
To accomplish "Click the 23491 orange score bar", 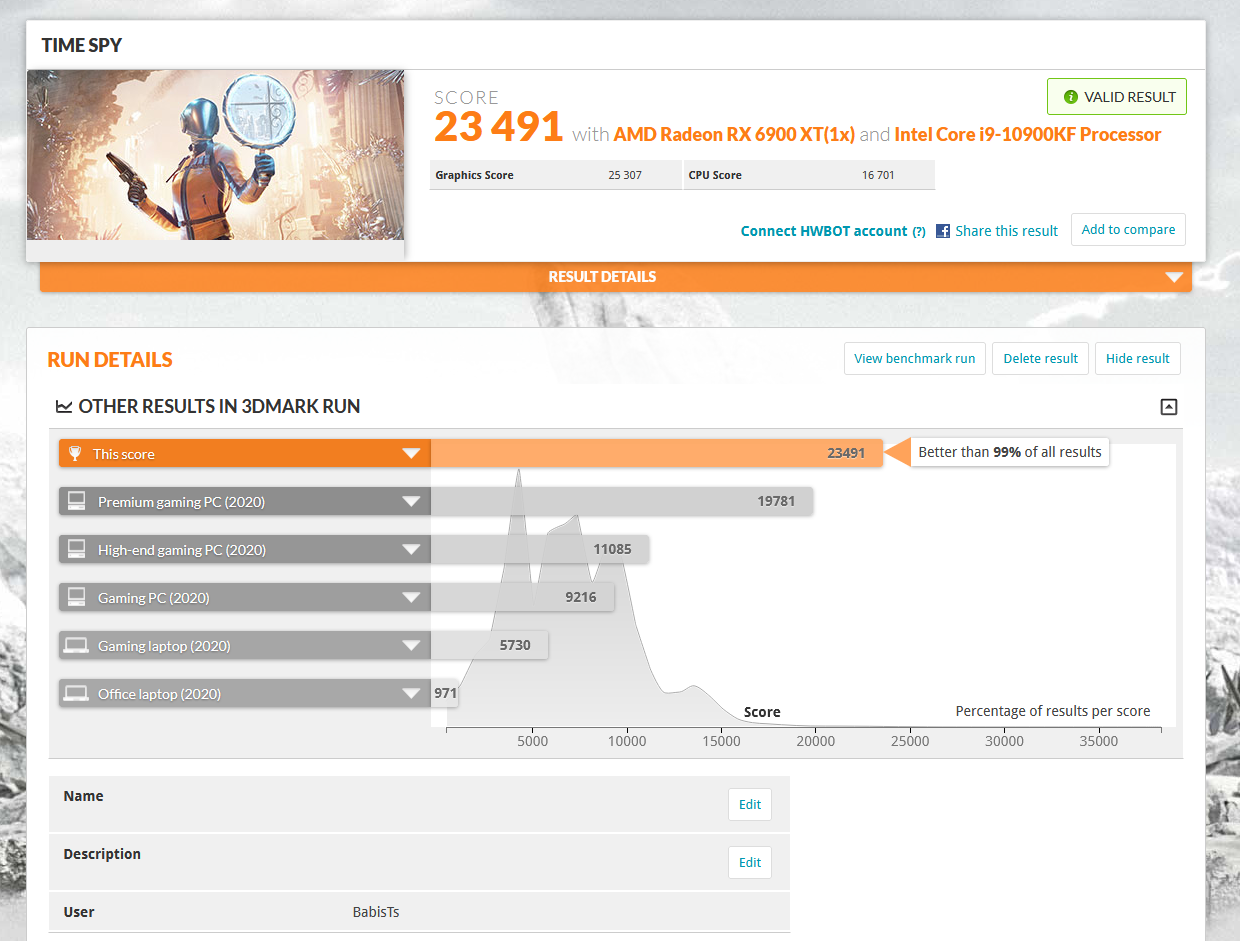I will [x=656, y=453].
